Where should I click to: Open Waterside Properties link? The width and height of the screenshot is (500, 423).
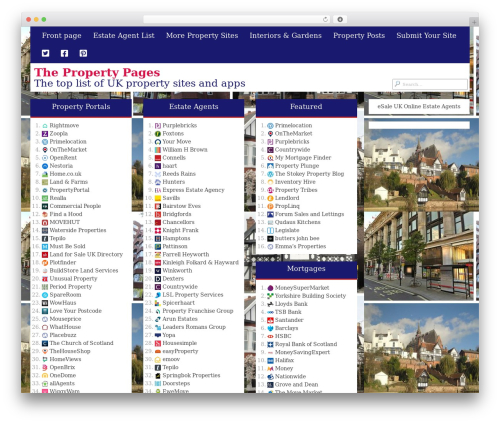78,230
